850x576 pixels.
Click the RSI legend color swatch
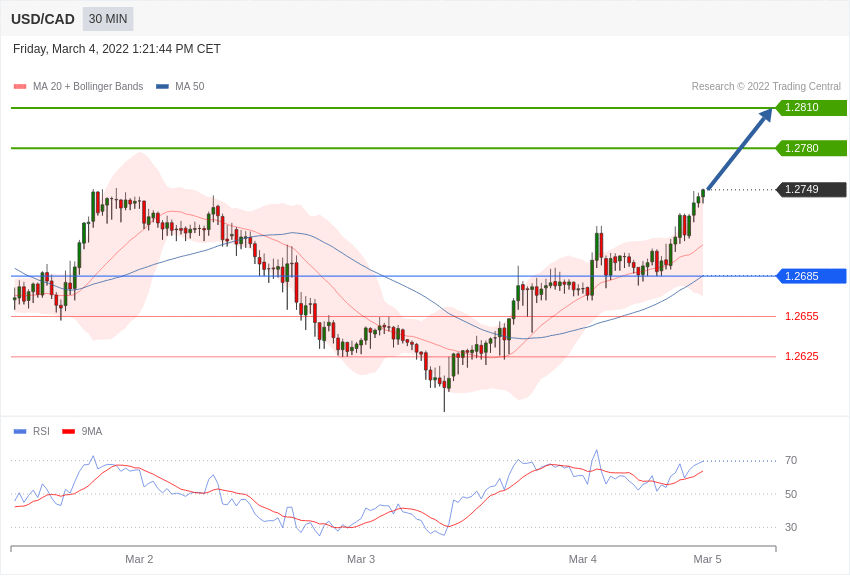tap(20, 432)
